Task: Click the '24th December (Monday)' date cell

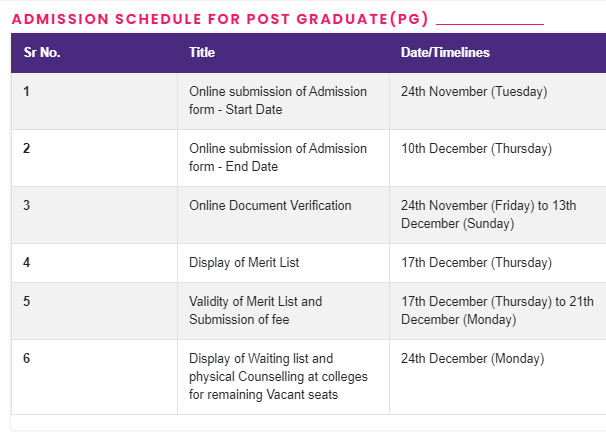Action: 472,358
